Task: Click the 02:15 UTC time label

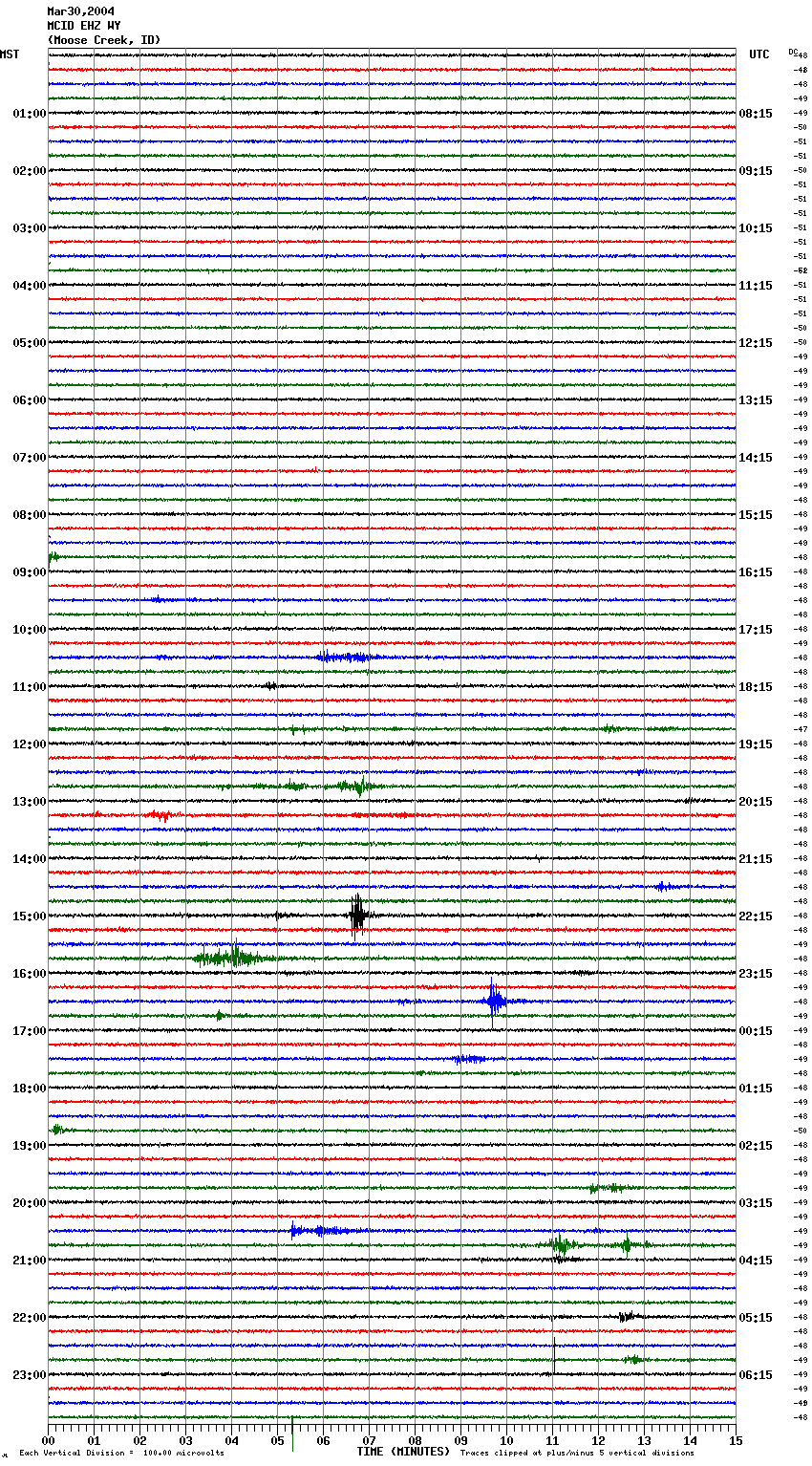Action: coord(756,1146)
